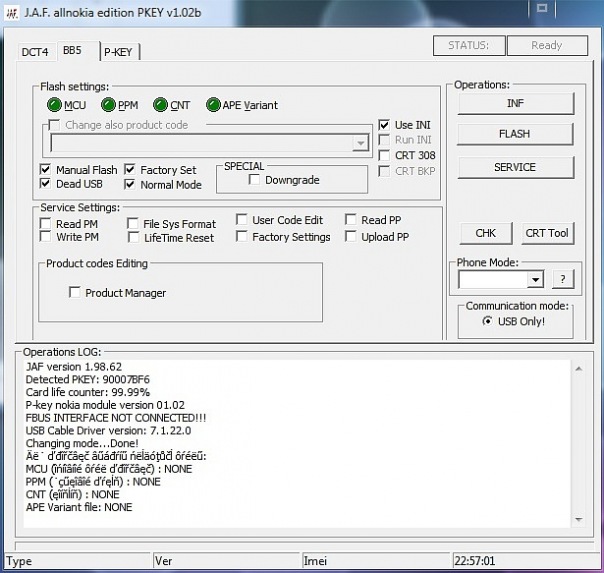Click the INF operation button
604x573 pixels.
515,103
